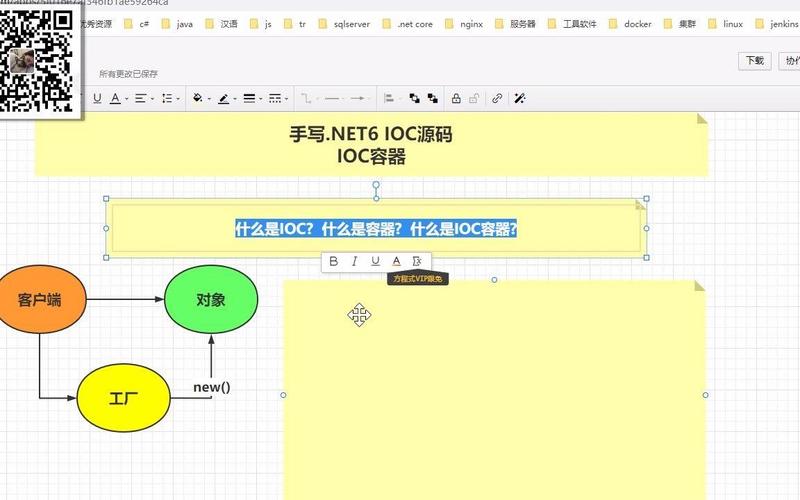The height and width of the screenshot is (500, 800).
Task: Underline selected text in floating toolbar
Action: point(375,261)
